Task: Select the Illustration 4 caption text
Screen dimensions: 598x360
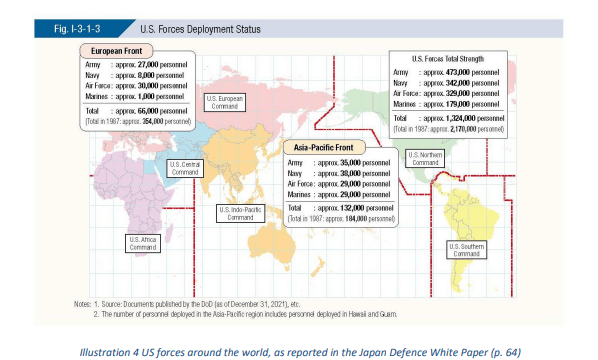Action: point(300,352)
